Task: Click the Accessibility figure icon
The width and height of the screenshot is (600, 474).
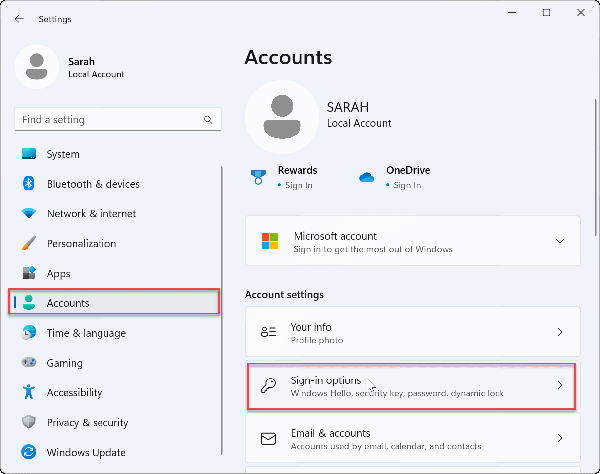Action: (x=28, y=393)
